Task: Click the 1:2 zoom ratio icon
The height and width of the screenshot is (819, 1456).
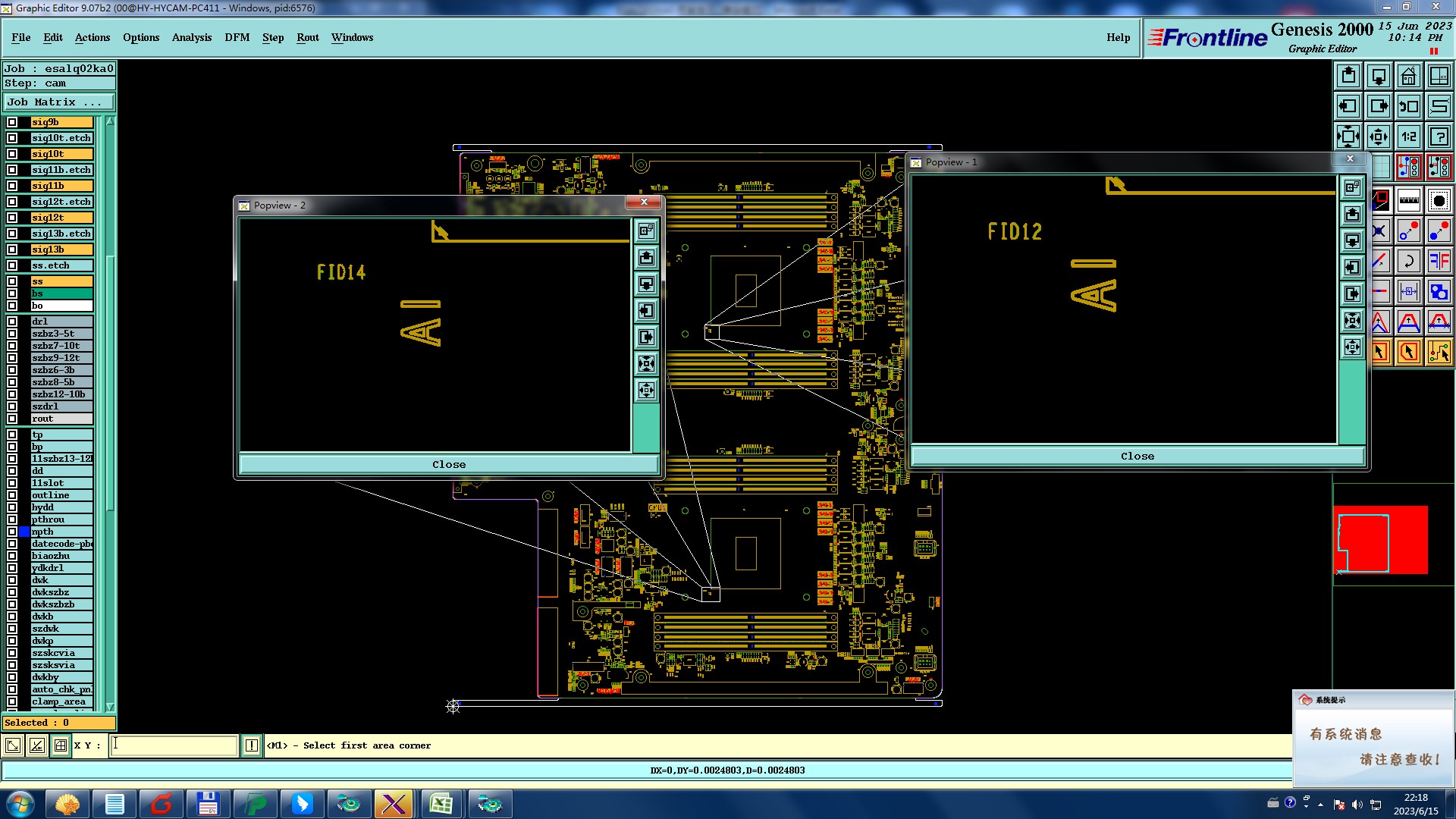Action: tap(1408, 136)
